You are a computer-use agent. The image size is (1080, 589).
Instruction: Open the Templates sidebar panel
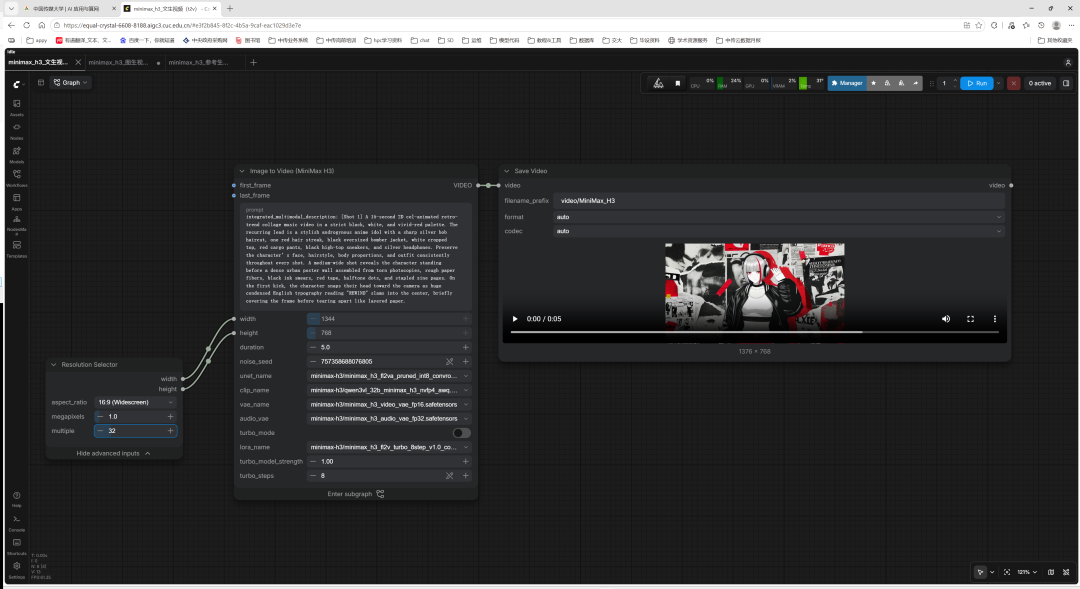point(17,248)
